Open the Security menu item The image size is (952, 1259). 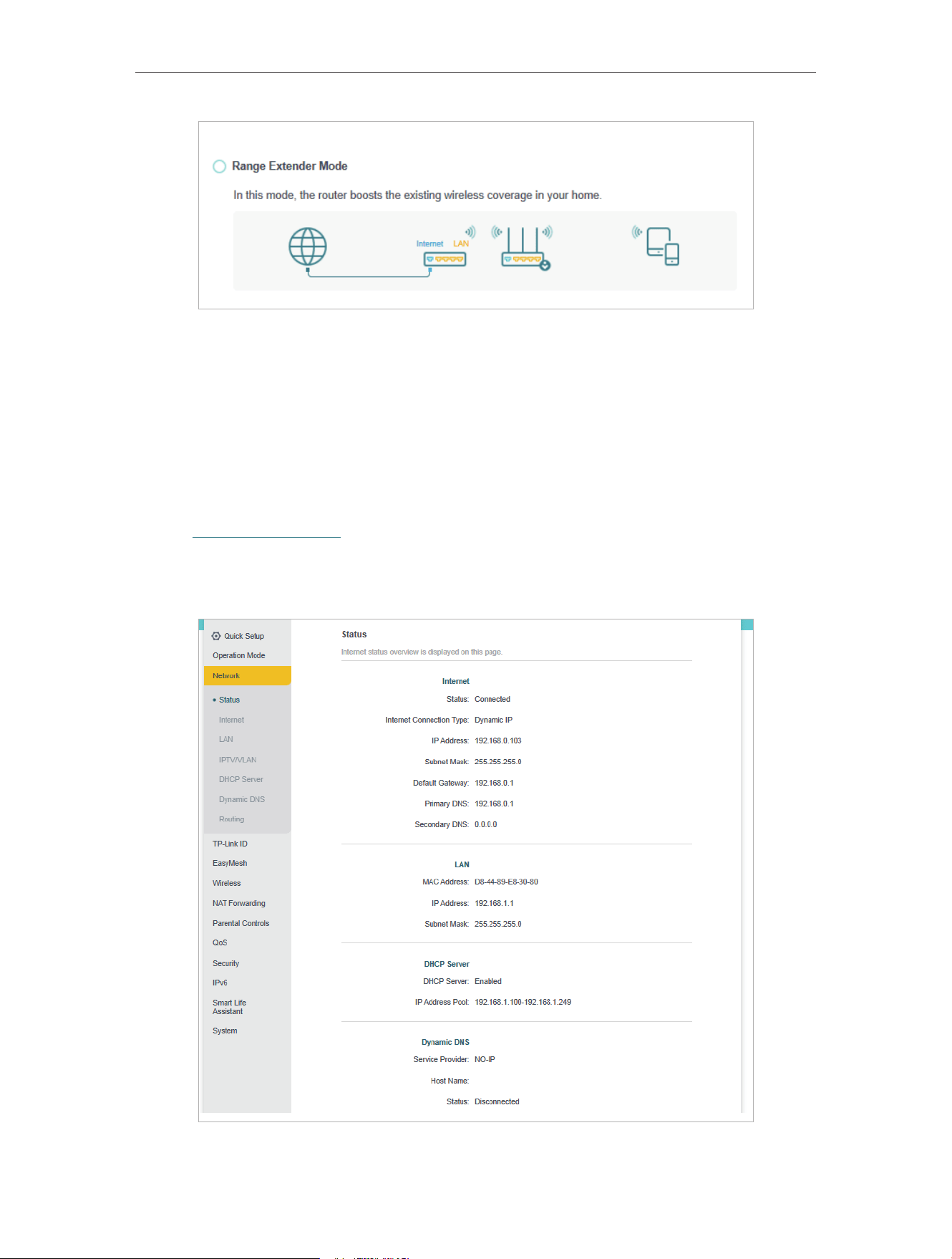point(226,963)
